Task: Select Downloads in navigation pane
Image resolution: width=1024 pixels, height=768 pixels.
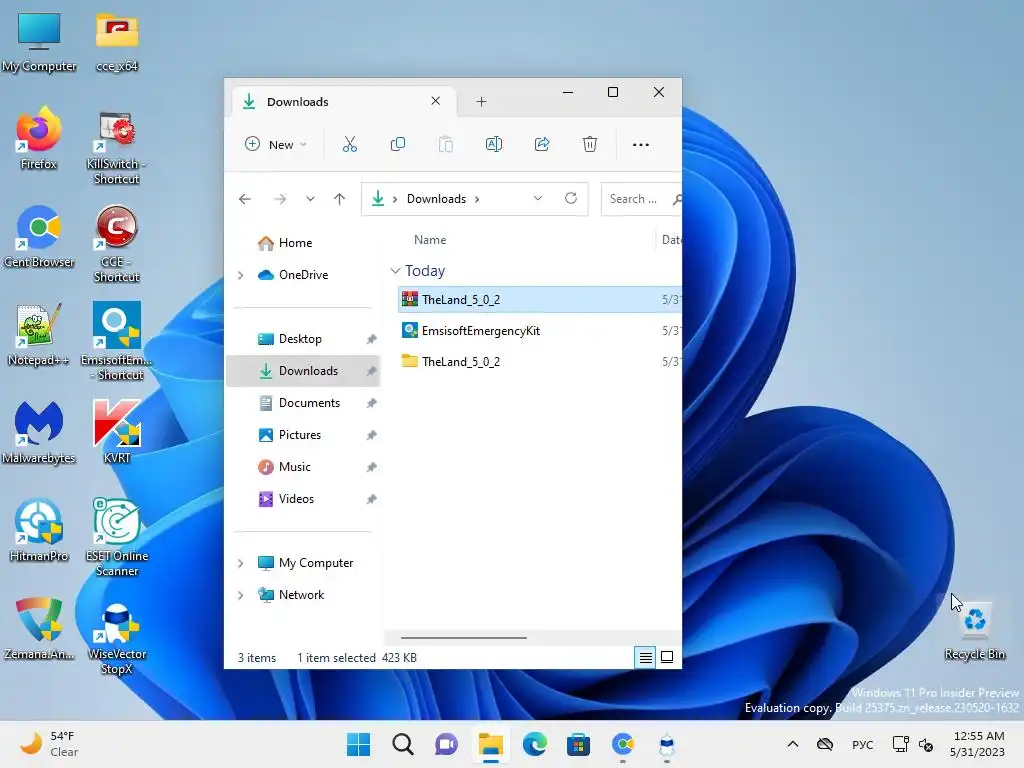Action: point(303,371)
